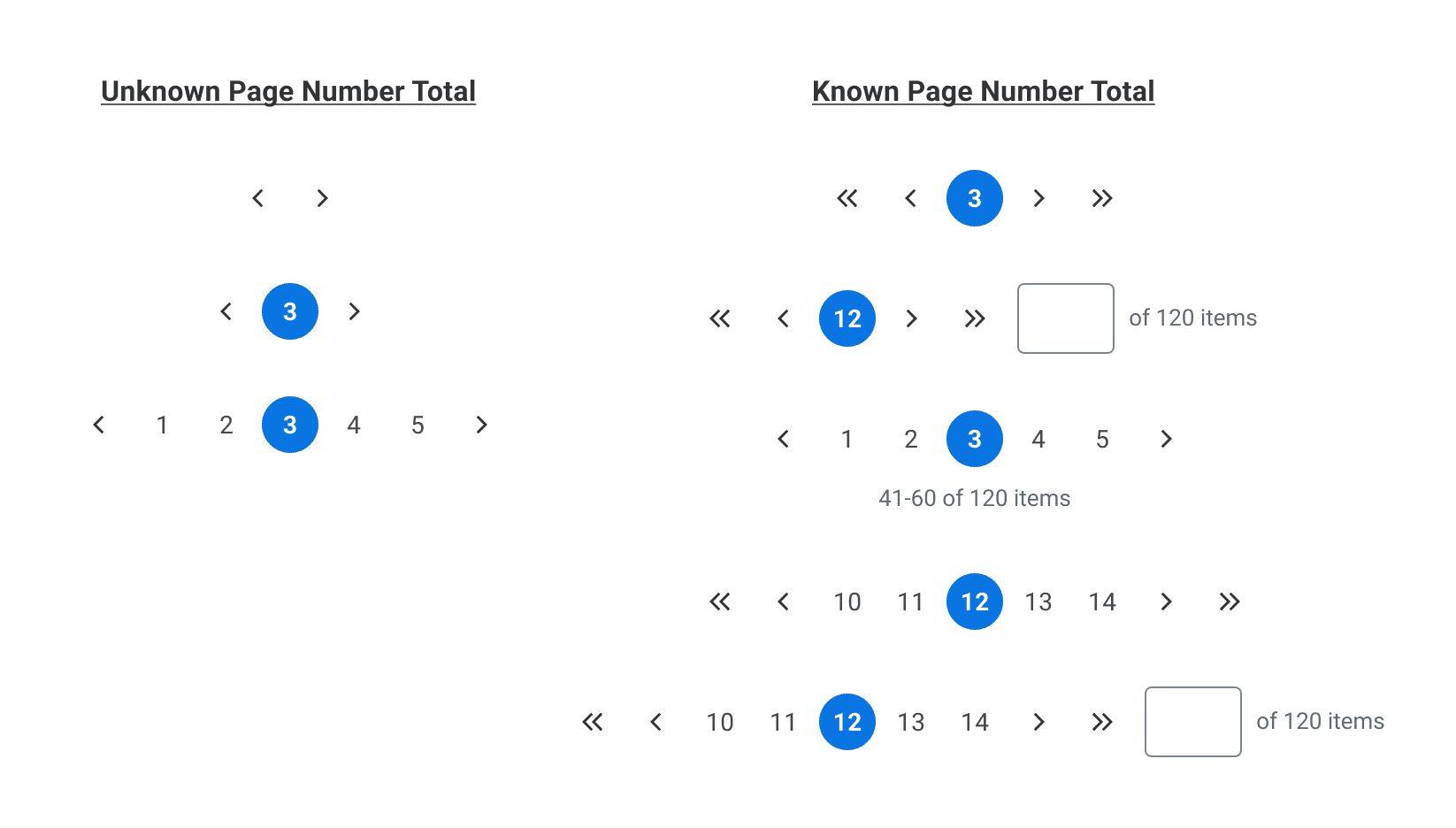Select page 5 under Unknown Page Number Total
The image size is (1456, 828).
pyautogui.click(x=418, y=425)
